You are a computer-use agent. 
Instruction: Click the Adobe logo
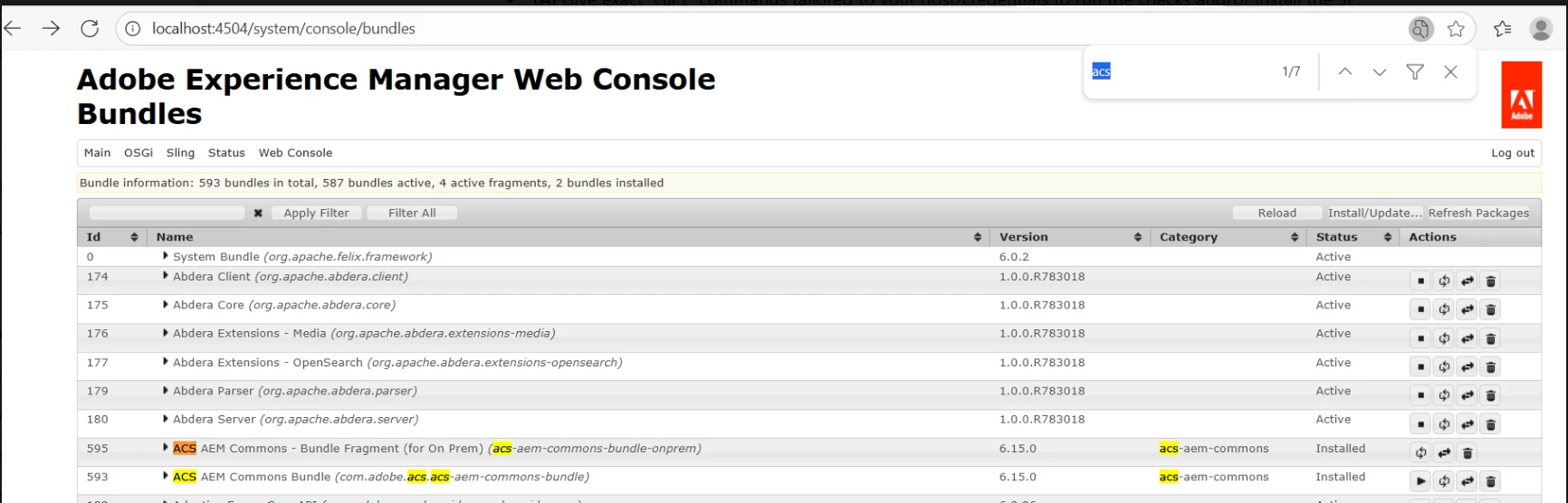[1522, 95]
